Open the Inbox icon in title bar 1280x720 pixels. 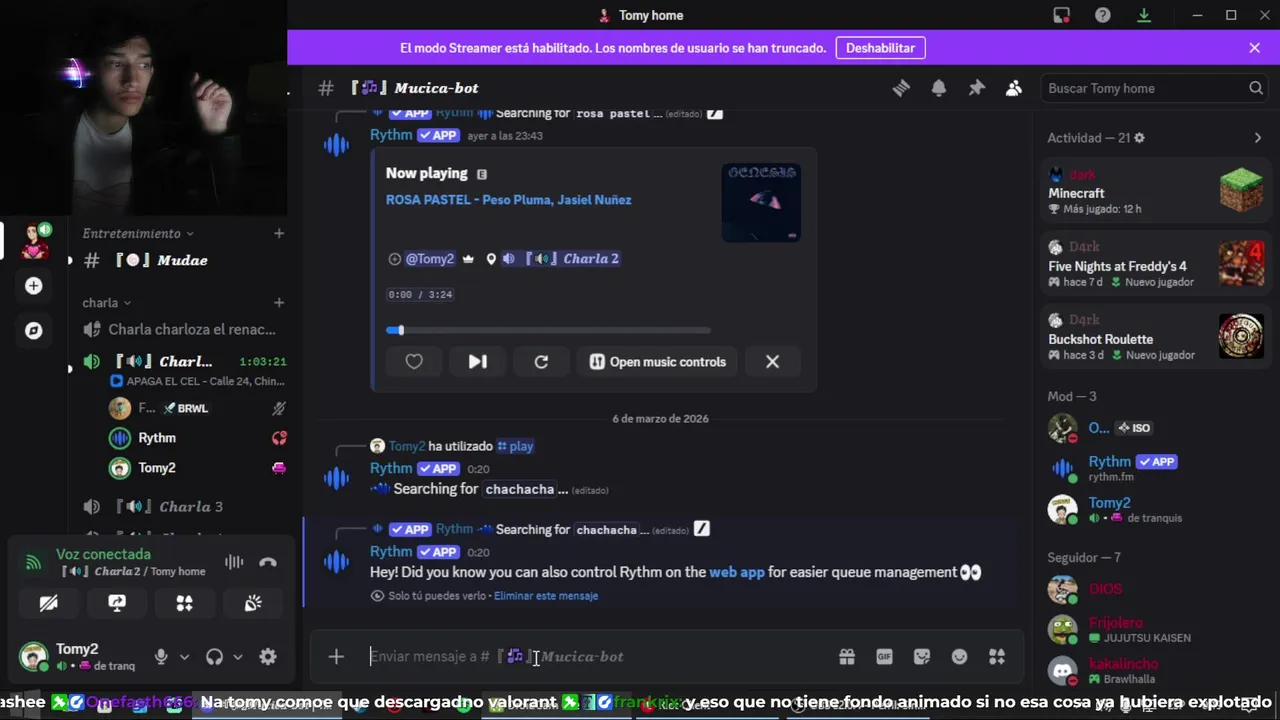click(x=1062, y=15)
